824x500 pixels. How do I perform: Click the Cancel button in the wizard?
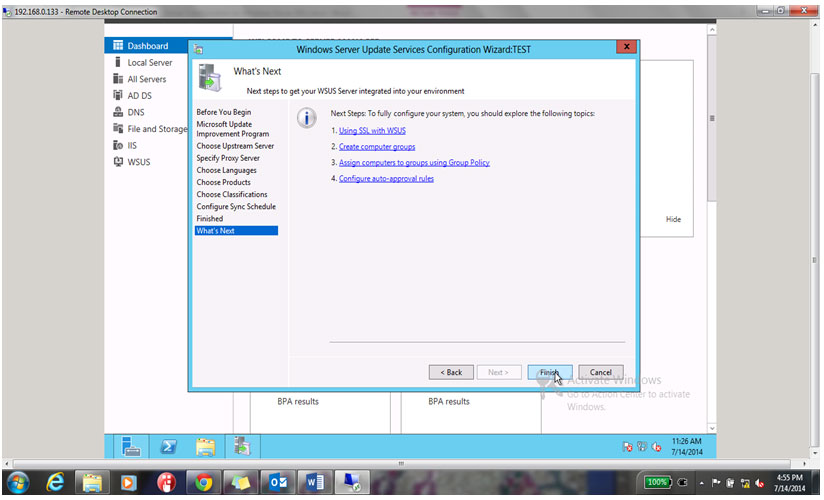coord(600,372)
